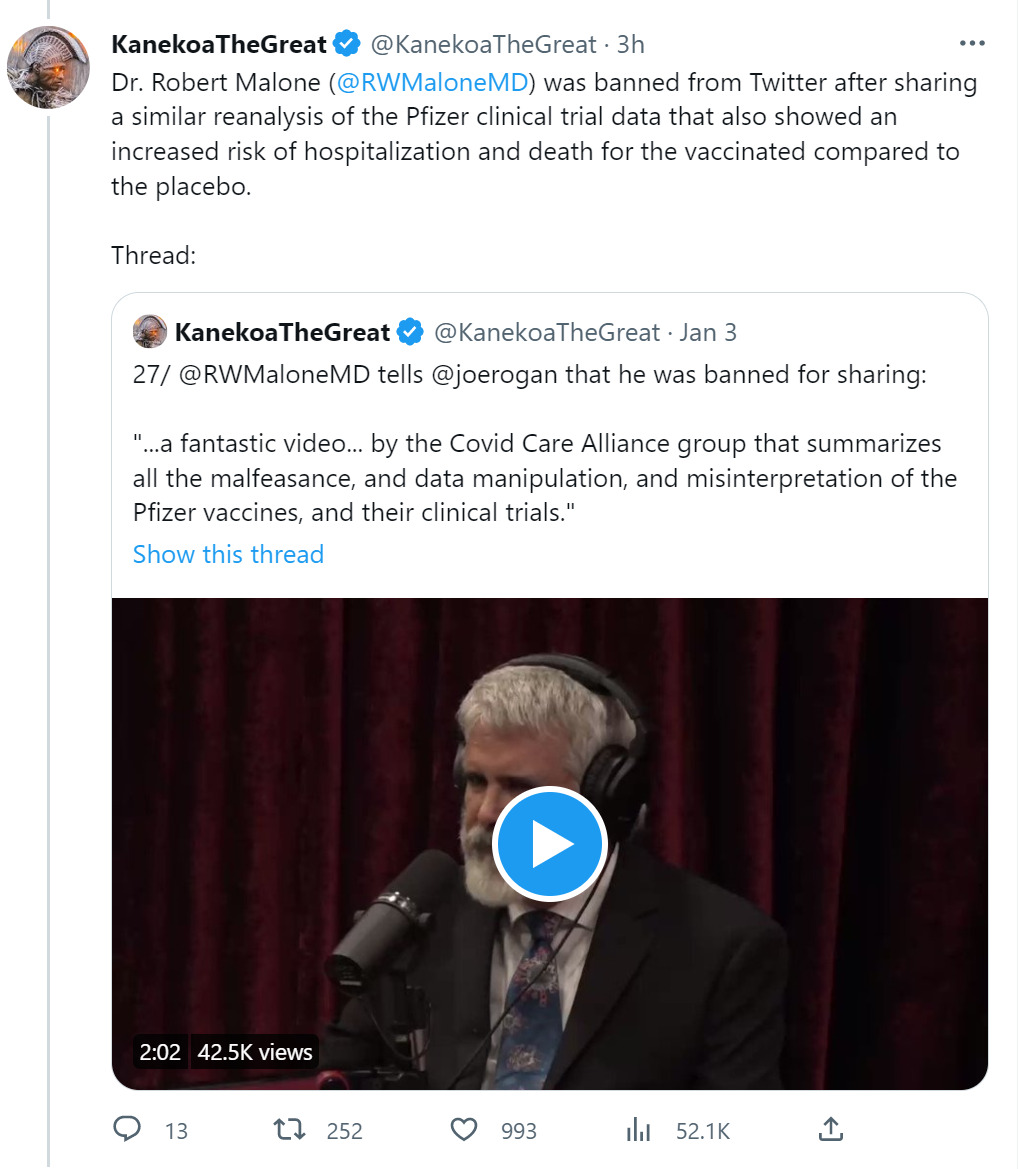Click main tweet's blue verified badge
The height and width of the screenshot is (1169, 1034).
347,44
